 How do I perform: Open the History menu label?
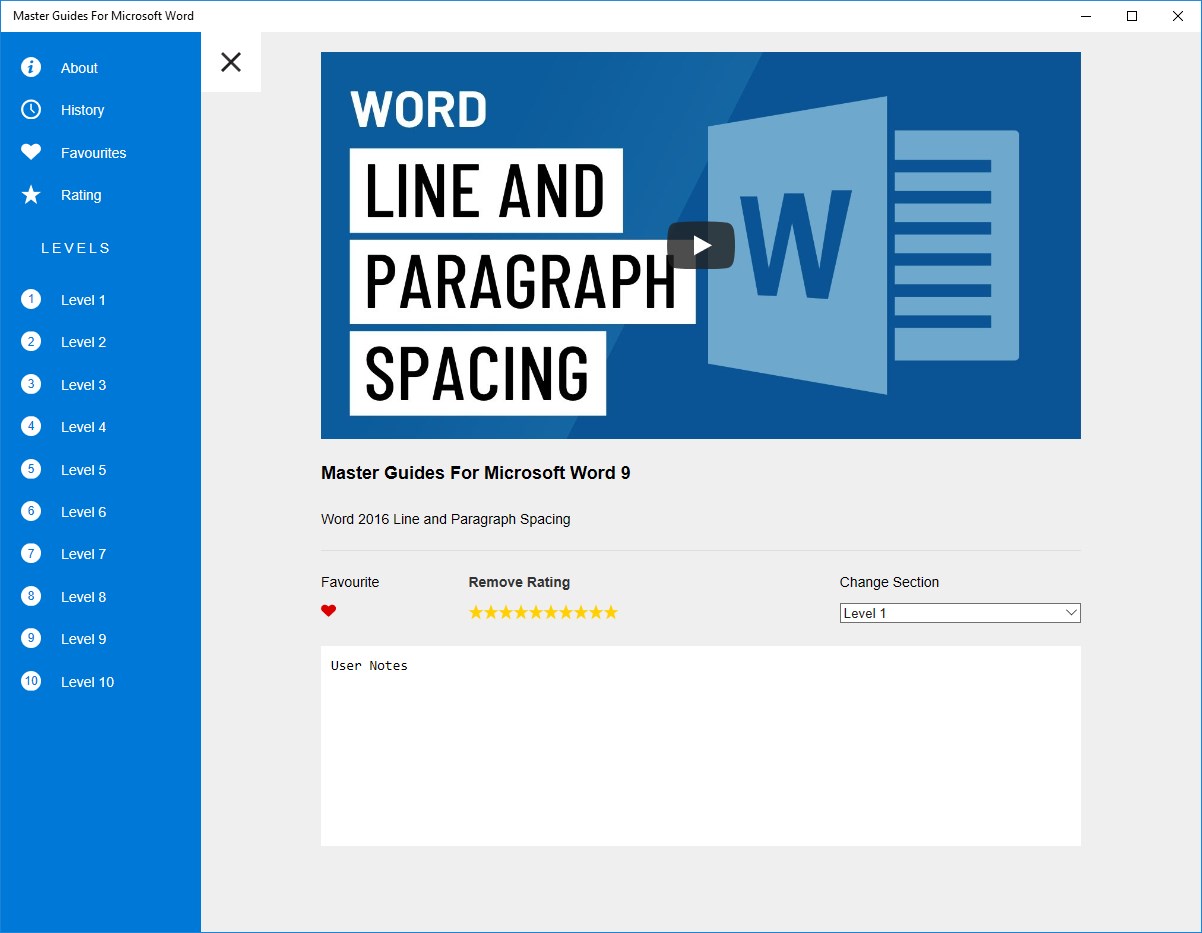coord(82,110)
